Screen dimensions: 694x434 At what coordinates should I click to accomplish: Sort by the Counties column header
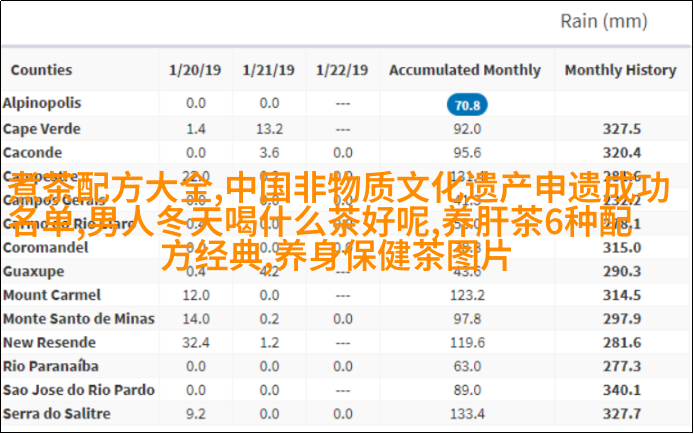(x=41, y=70)
